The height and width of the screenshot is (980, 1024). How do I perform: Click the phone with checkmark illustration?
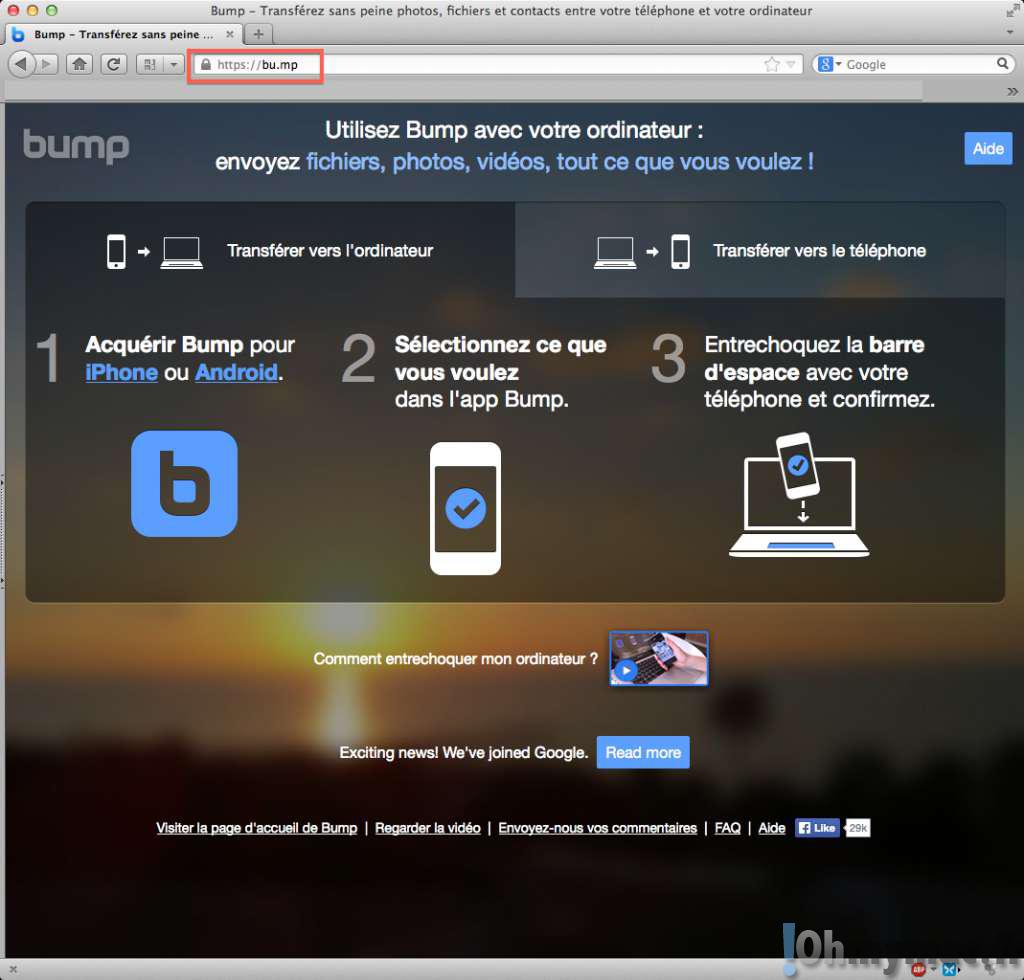pos(466,509)
